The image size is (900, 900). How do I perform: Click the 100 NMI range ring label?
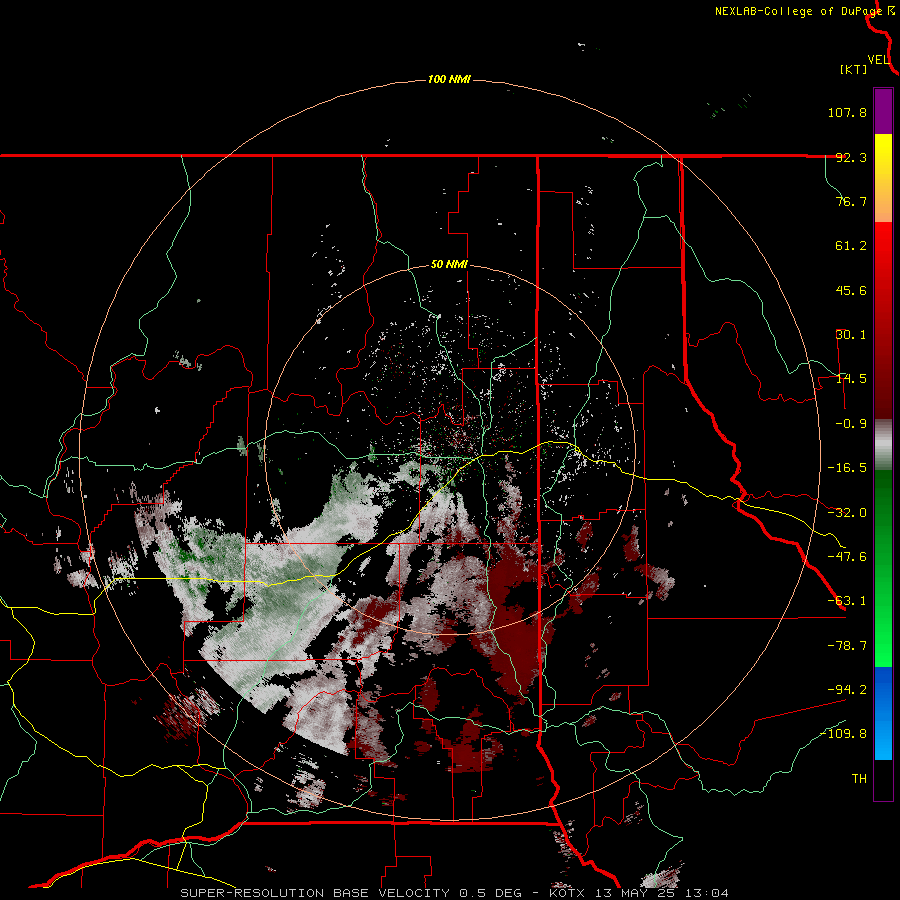pyautogui.click(x=449, y=79)
